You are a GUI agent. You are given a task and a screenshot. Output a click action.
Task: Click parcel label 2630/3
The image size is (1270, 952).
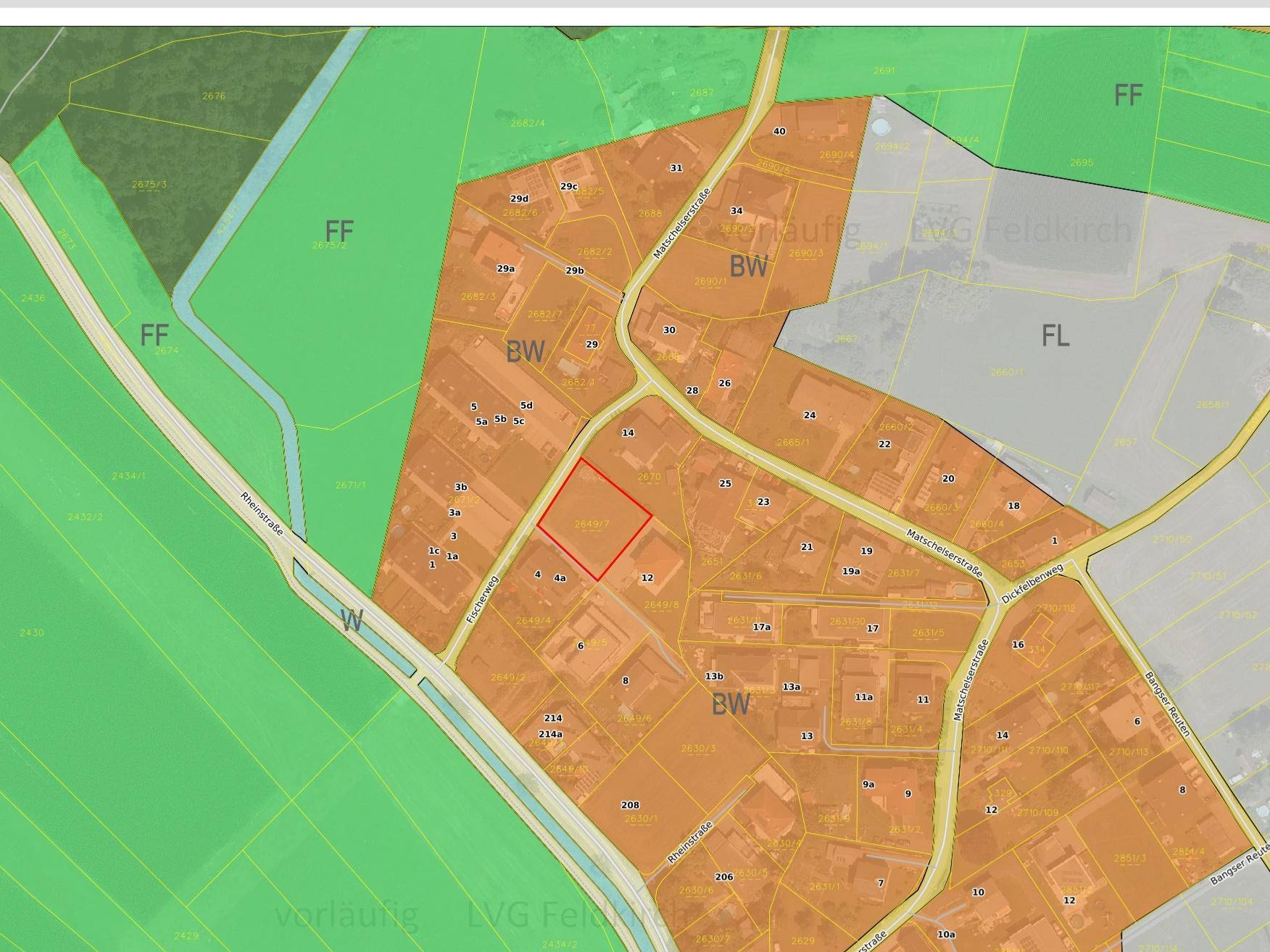[699, 749]
